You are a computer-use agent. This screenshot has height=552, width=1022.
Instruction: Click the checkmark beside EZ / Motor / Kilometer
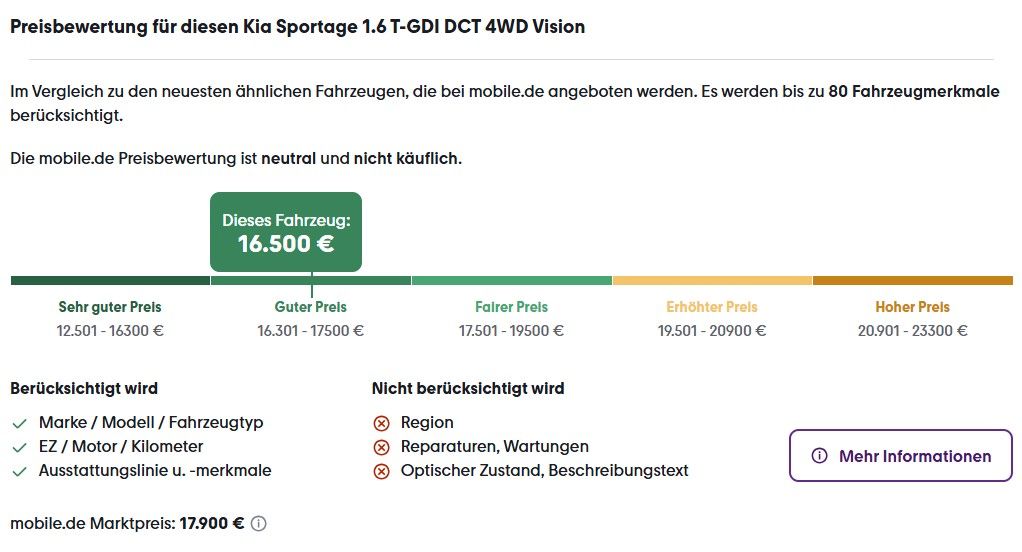(19, 447)
